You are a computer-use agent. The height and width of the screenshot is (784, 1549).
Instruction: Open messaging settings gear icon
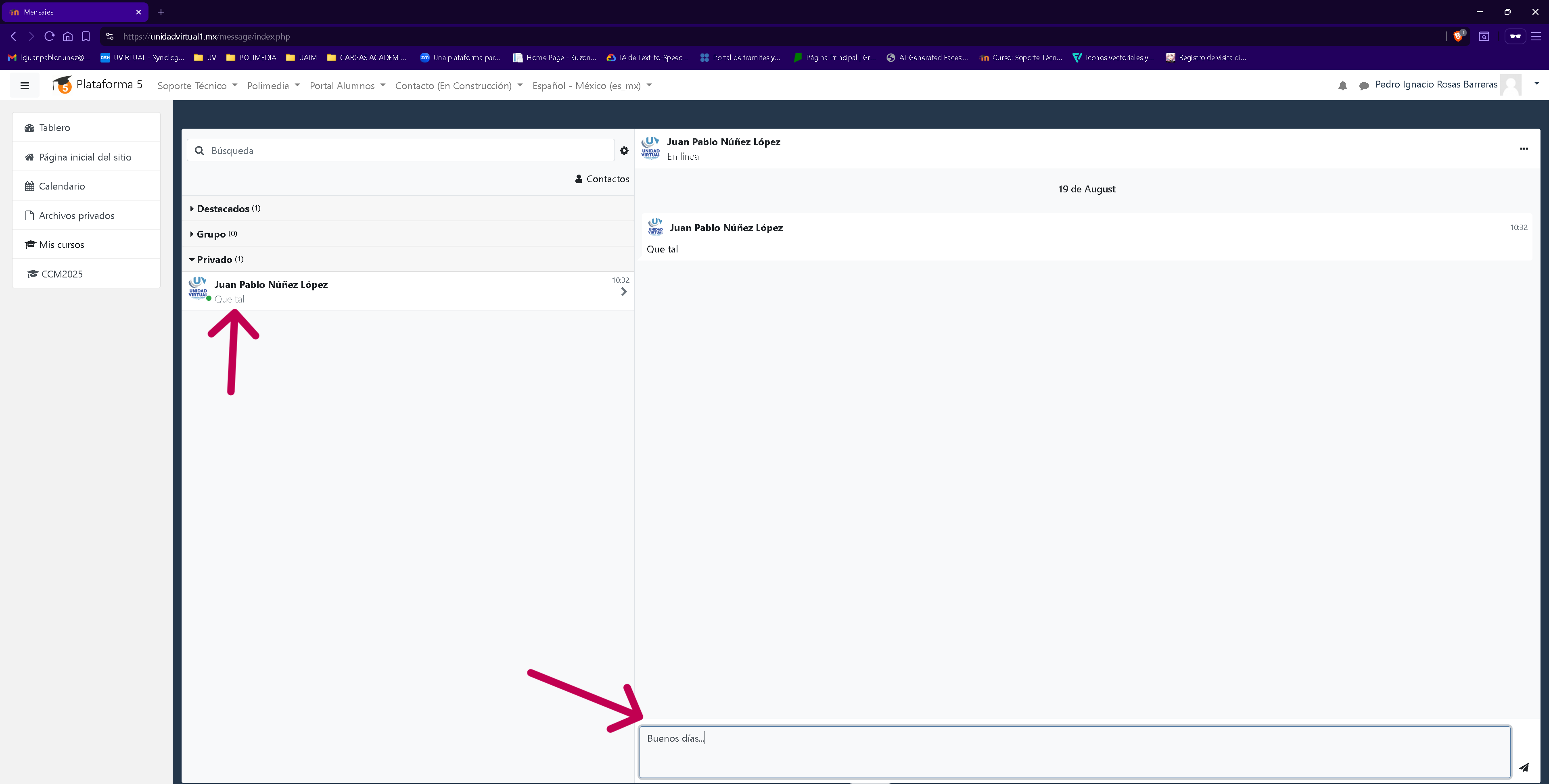click(624, 150)
